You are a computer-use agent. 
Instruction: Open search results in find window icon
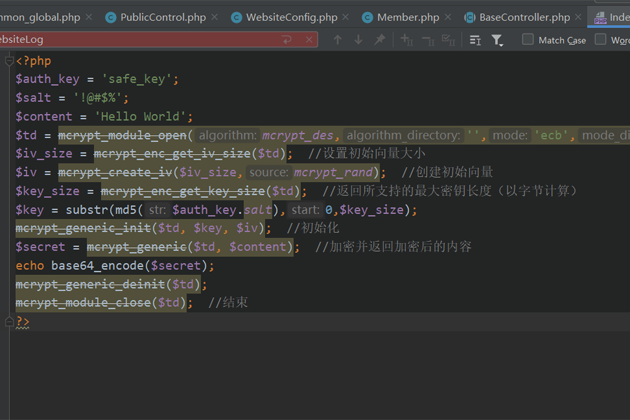pyautogui.click(x=475, y=40)
